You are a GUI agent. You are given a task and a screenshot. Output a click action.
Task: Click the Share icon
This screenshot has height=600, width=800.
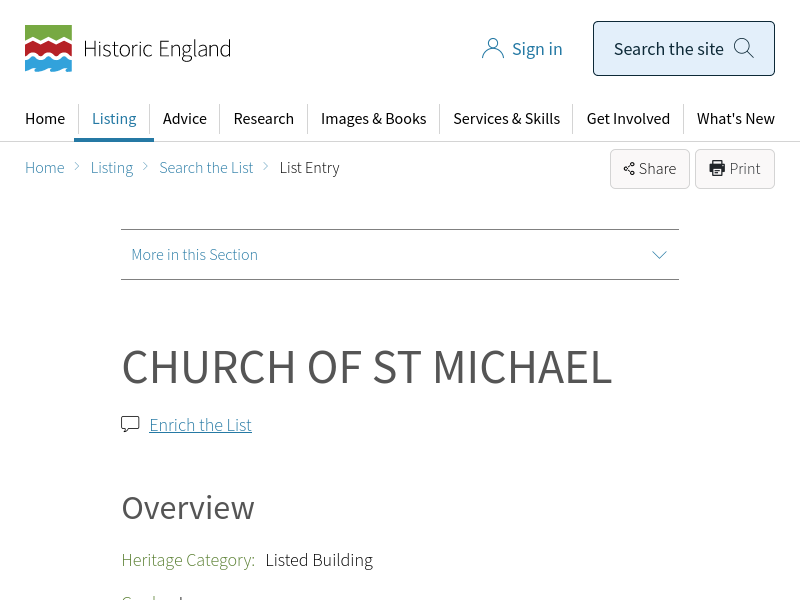click(x=629, y=169)
